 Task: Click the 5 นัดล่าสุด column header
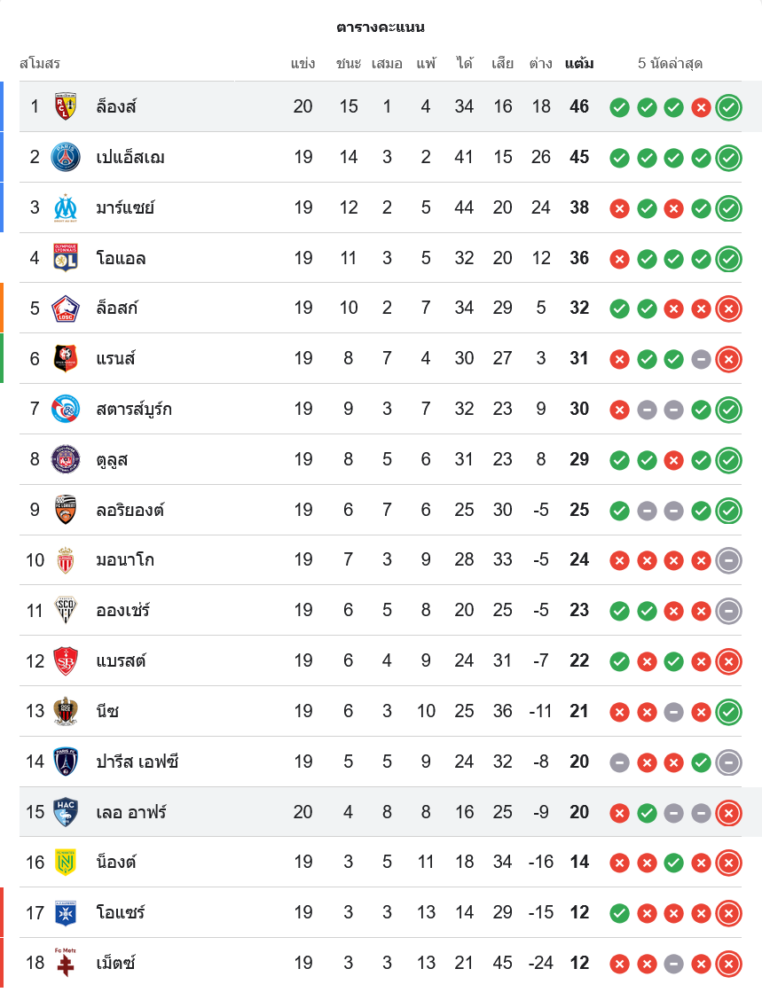coord(670,64)
